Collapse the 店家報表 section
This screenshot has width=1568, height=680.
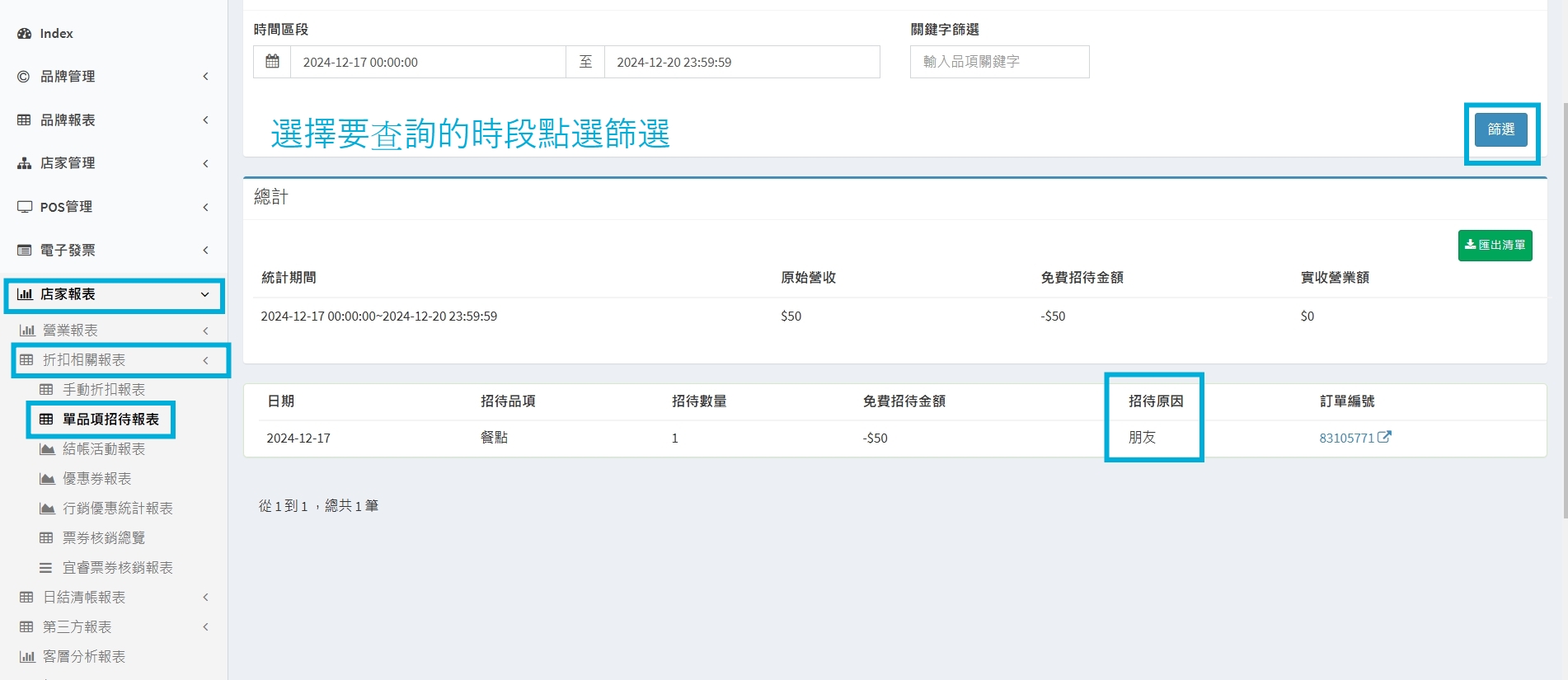pos(204,294)
